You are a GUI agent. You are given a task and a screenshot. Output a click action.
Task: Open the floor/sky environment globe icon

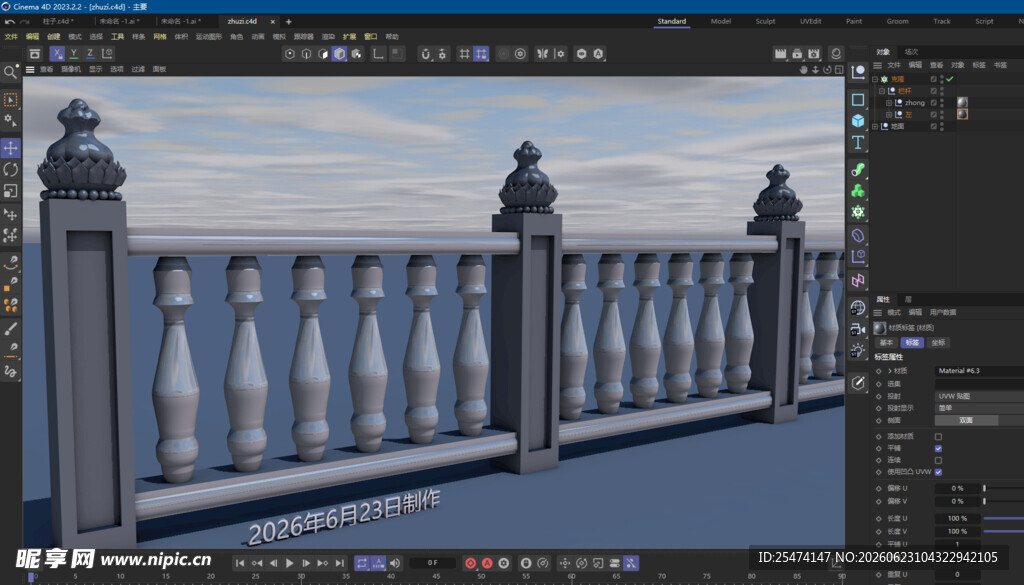[x=858, y=308]
